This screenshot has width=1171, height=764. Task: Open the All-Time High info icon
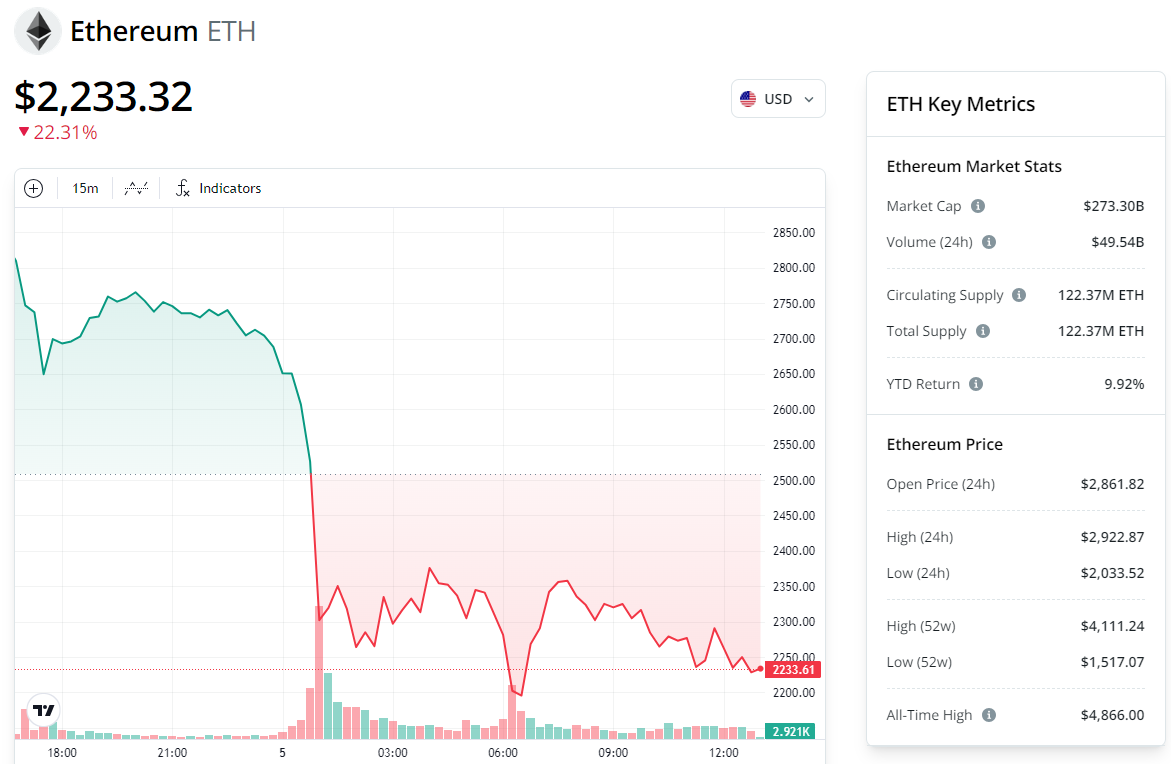pyautogui.click(x=989, y=715)
